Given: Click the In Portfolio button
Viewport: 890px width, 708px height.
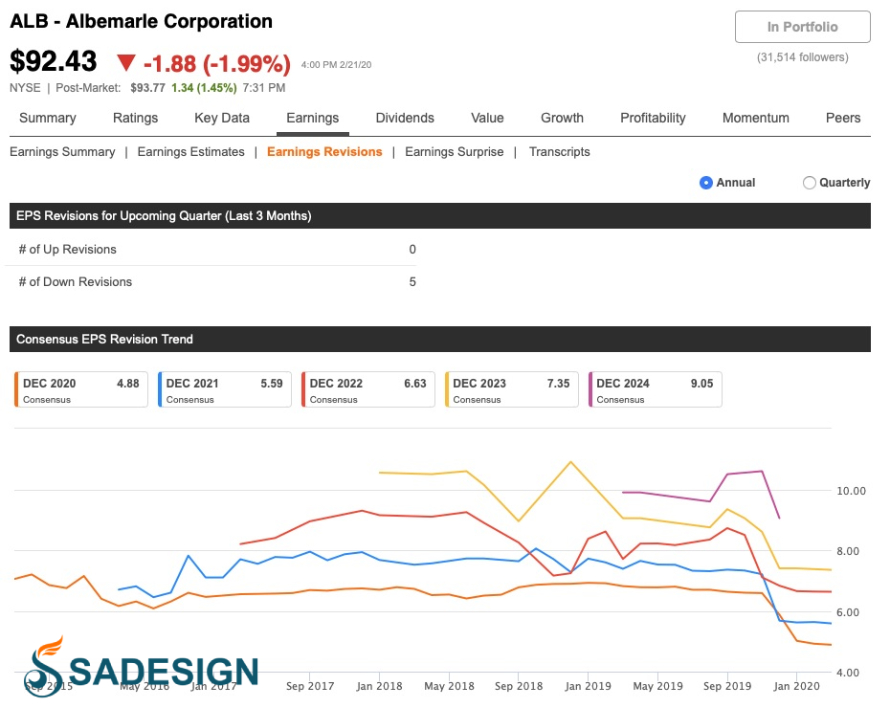Looking at the screenshot, I should click(x=802, y=27).
